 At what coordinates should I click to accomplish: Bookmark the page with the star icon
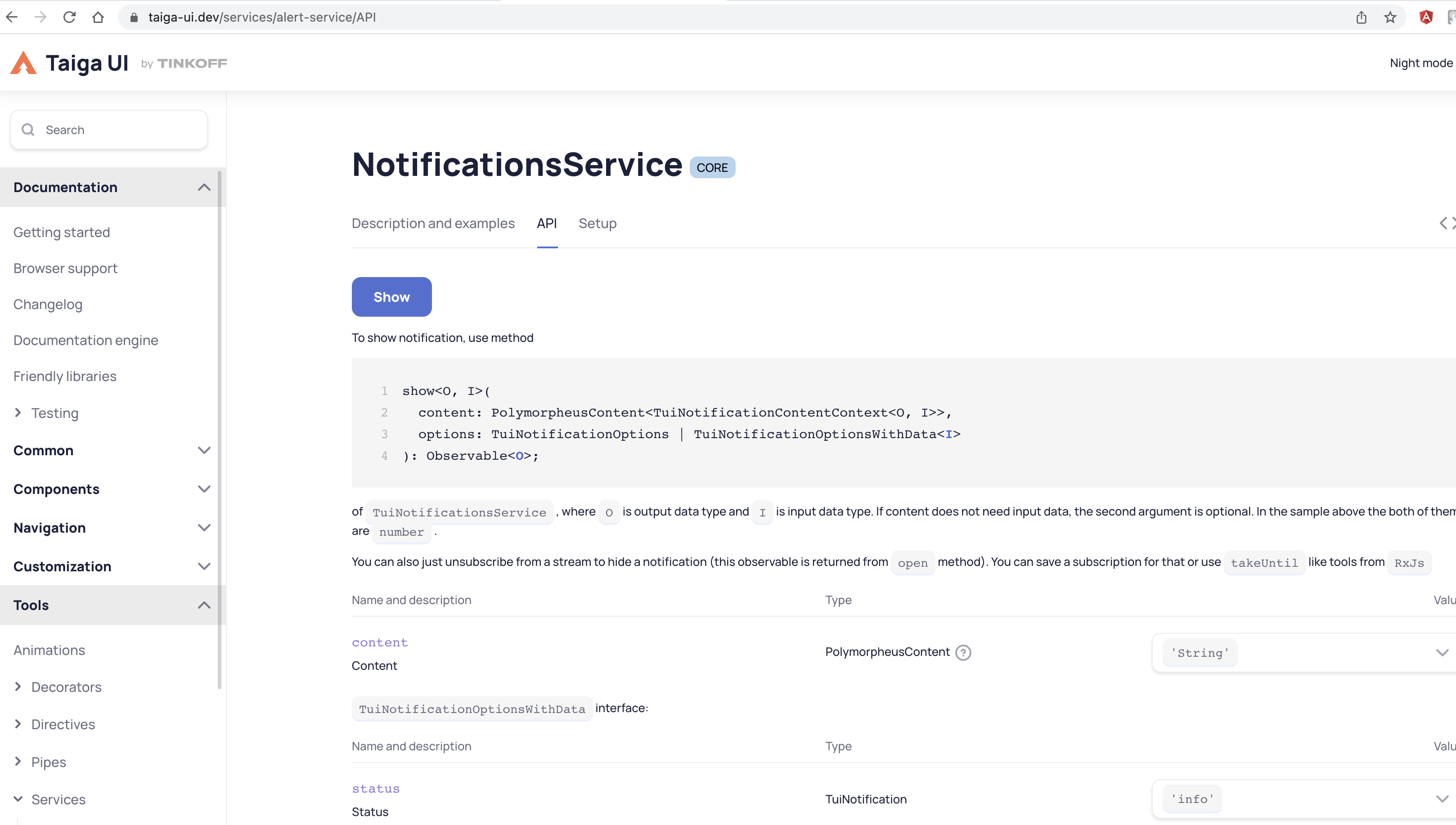click(x=1390, y=17)
